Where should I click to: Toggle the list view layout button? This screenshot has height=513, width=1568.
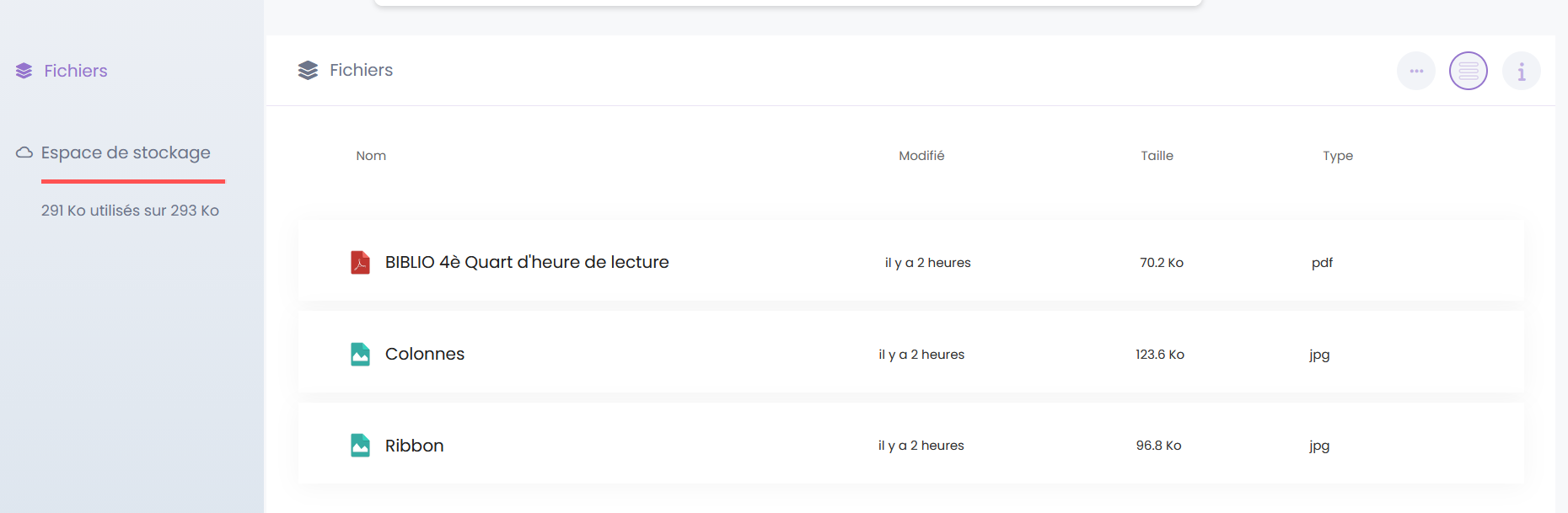(1469, 71)
